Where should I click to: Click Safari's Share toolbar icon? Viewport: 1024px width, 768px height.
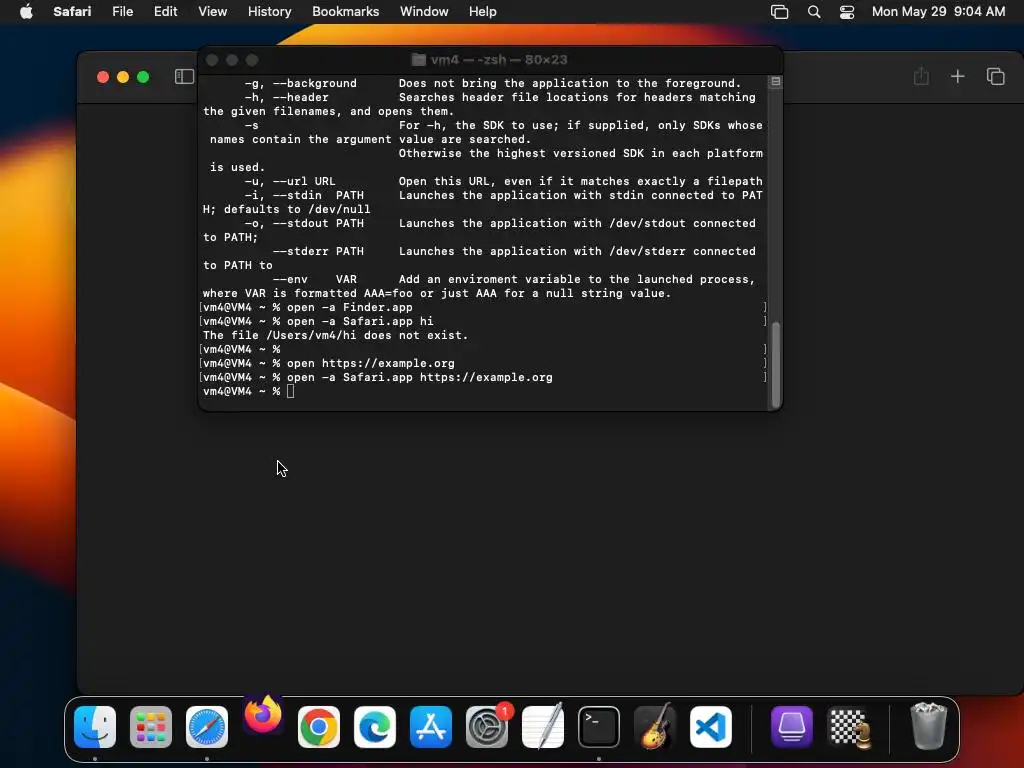click(x=921, y=76)
